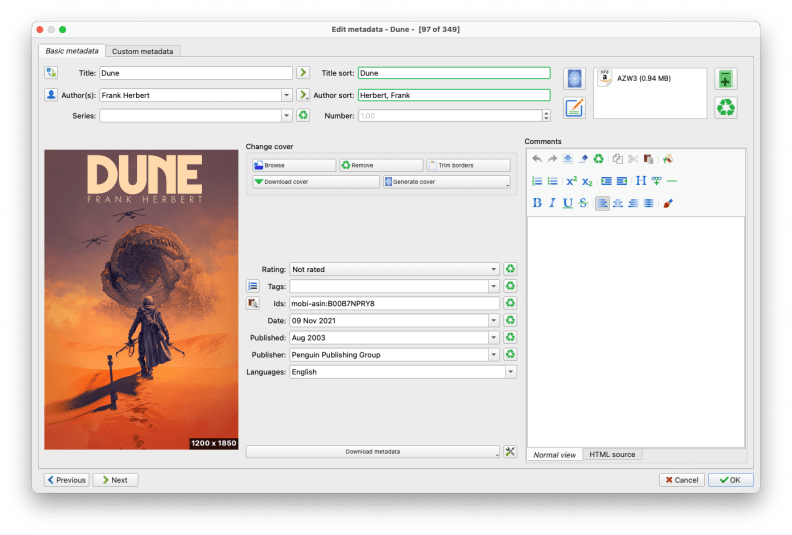Click the Dune cover image preview
792x535 pixels.
coord(141,300)
